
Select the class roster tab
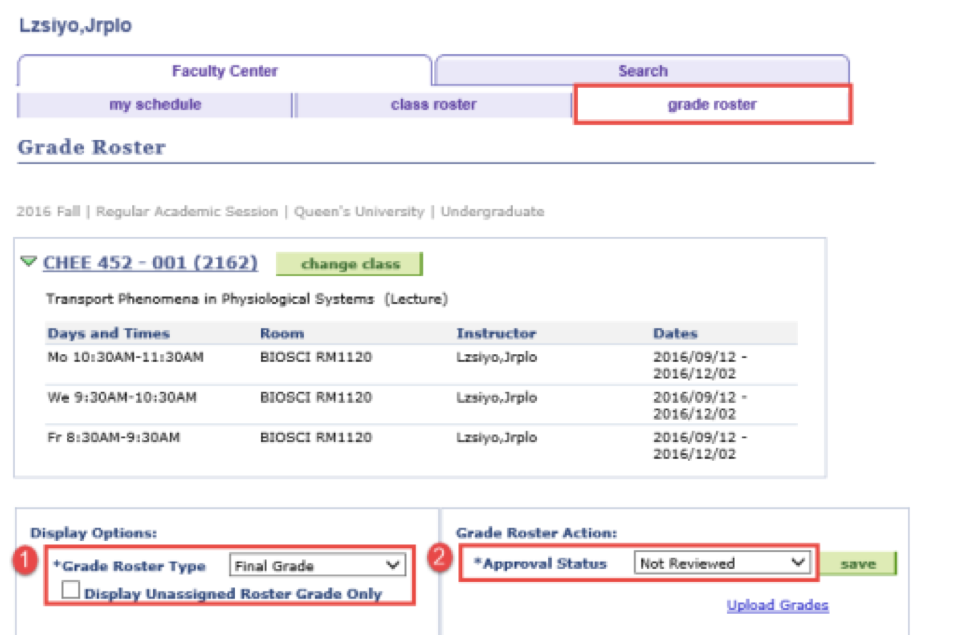coord(433,104)
